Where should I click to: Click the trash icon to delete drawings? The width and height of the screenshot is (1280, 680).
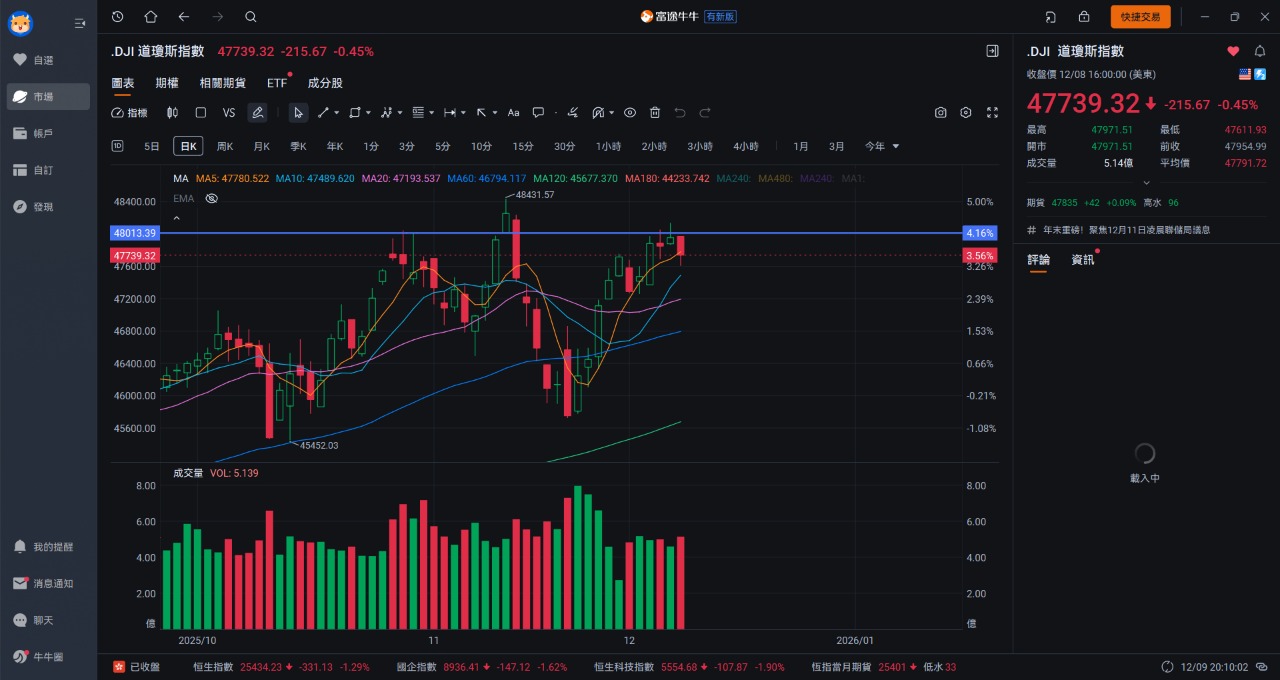(655, 113)
